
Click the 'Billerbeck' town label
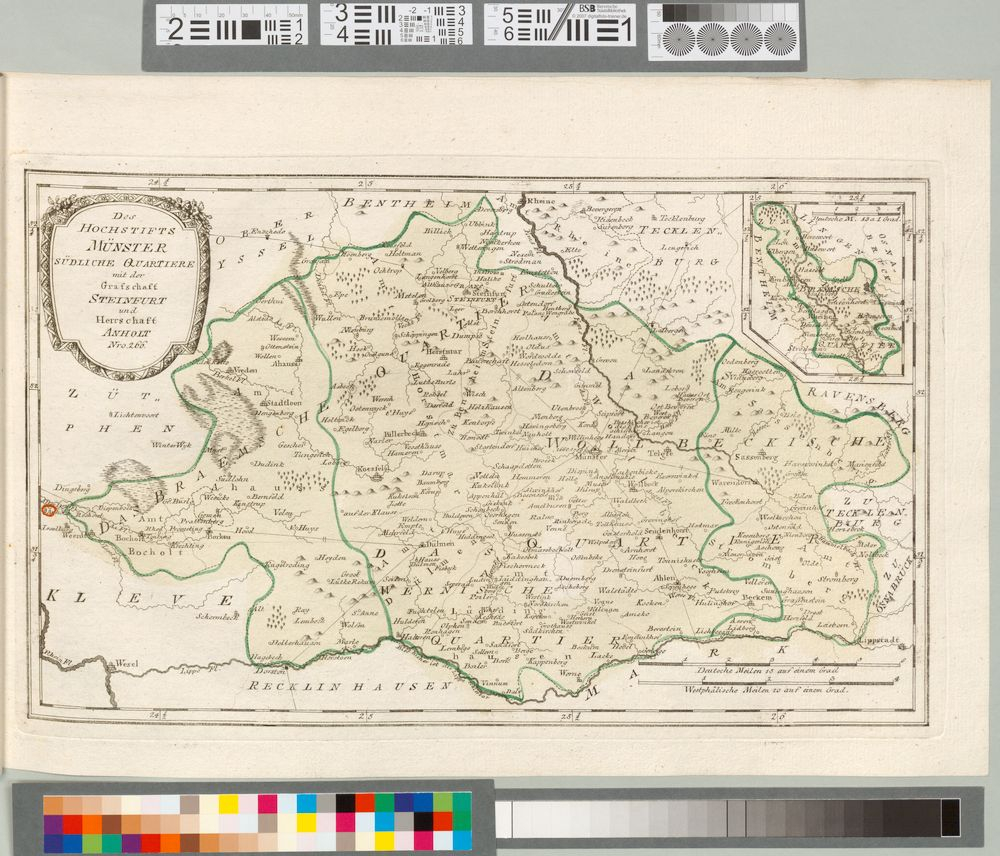coord(405,432)
